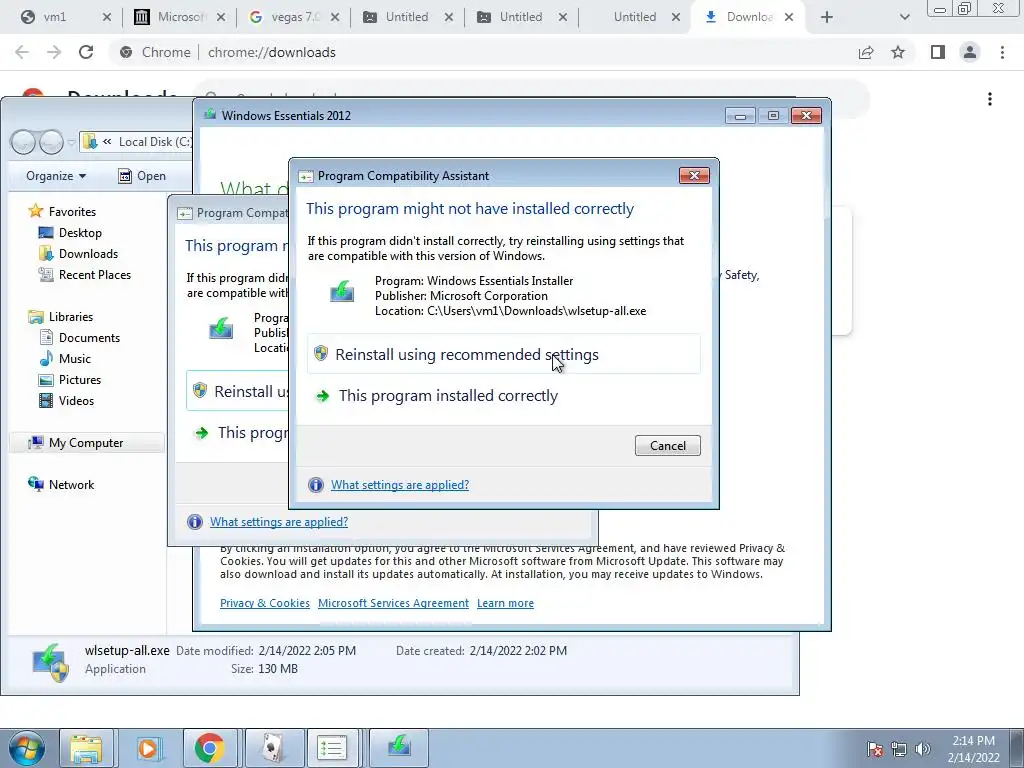Open Windows Media Player from taskbar
The image size is (1024, 768).
149,748
